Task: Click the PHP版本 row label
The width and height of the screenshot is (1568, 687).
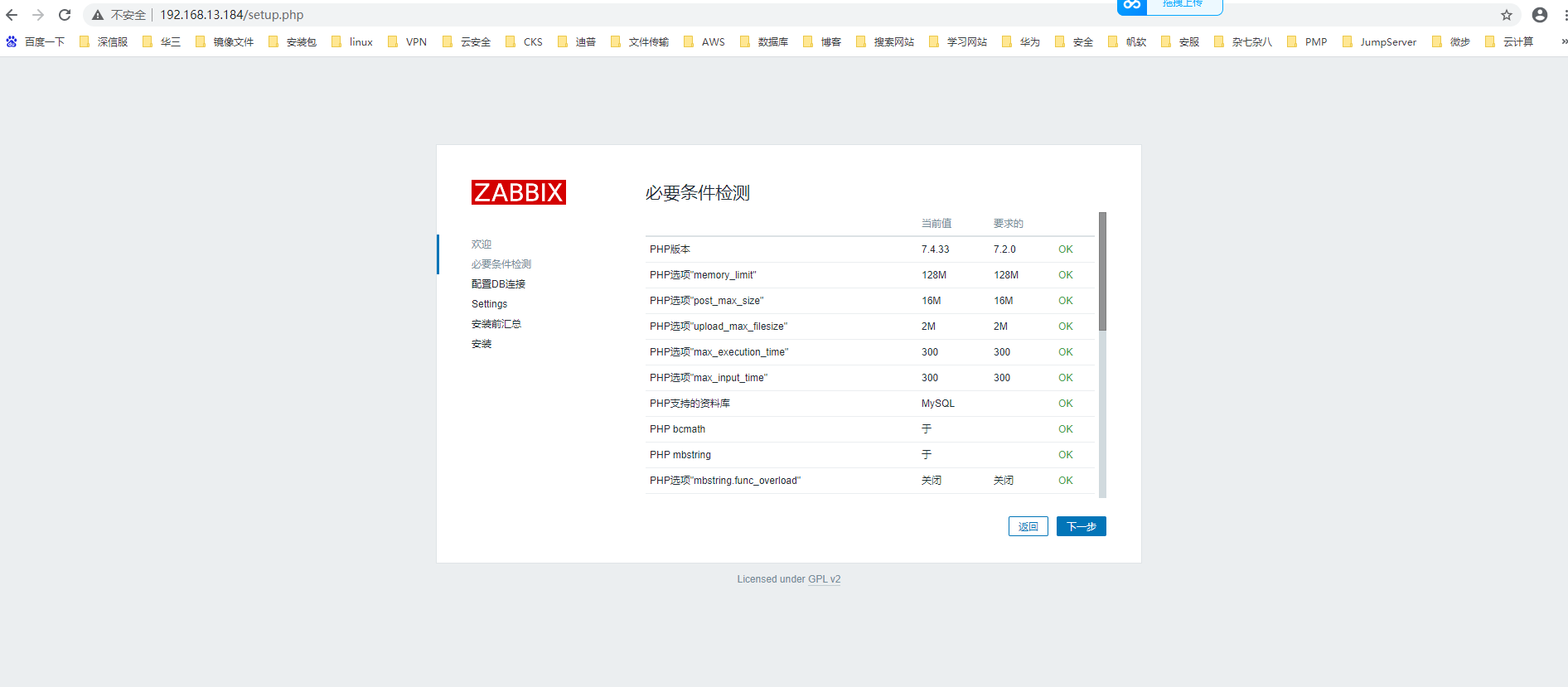Action: click(x=670, y=249)
